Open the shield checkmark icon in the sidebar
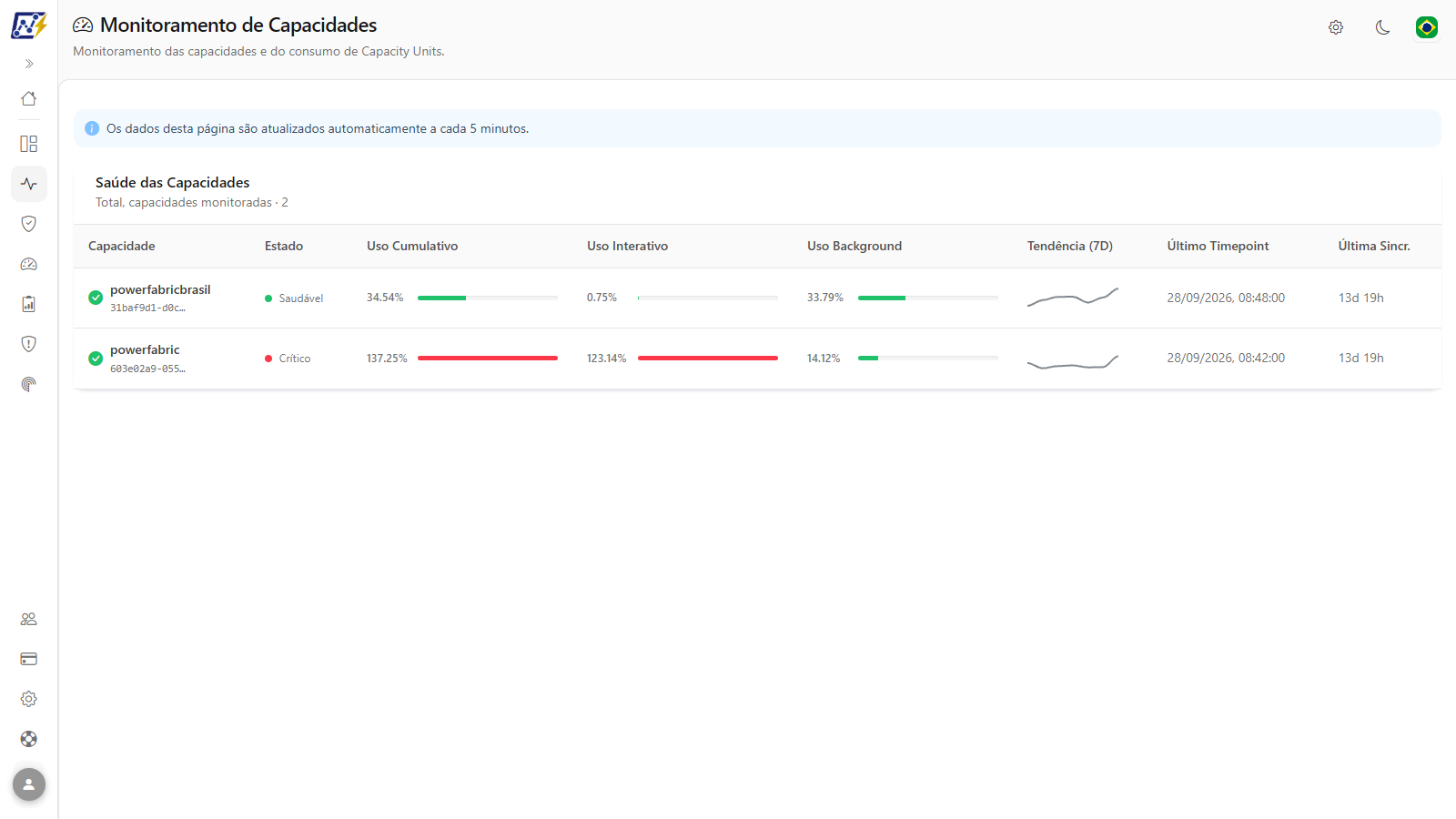 click(x=29, y=224)
